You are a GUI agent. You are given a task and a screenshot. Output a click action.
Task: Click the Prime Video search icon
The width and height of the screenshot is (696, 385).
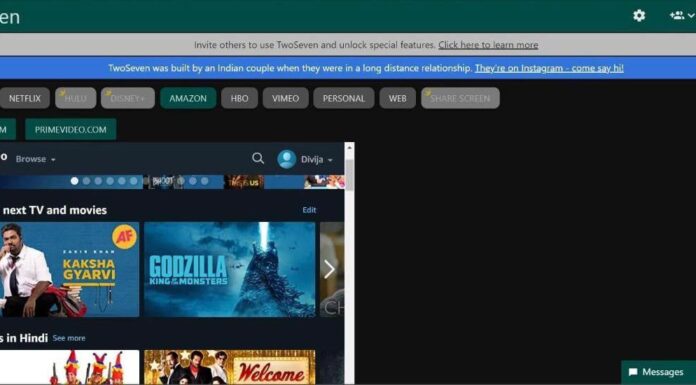coord(258,159)
